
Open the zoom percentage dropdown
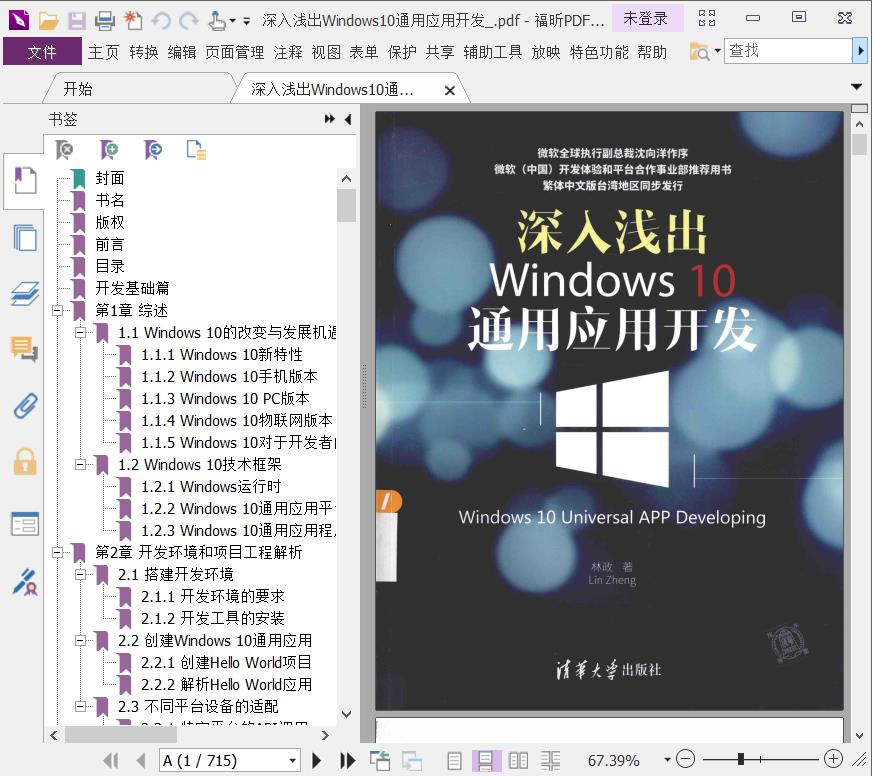667,760
